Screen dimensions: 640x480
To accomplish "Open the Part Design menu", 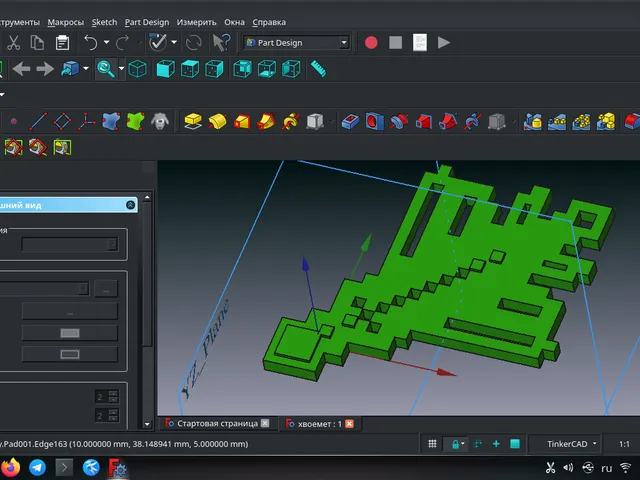I will pos(147,22).
